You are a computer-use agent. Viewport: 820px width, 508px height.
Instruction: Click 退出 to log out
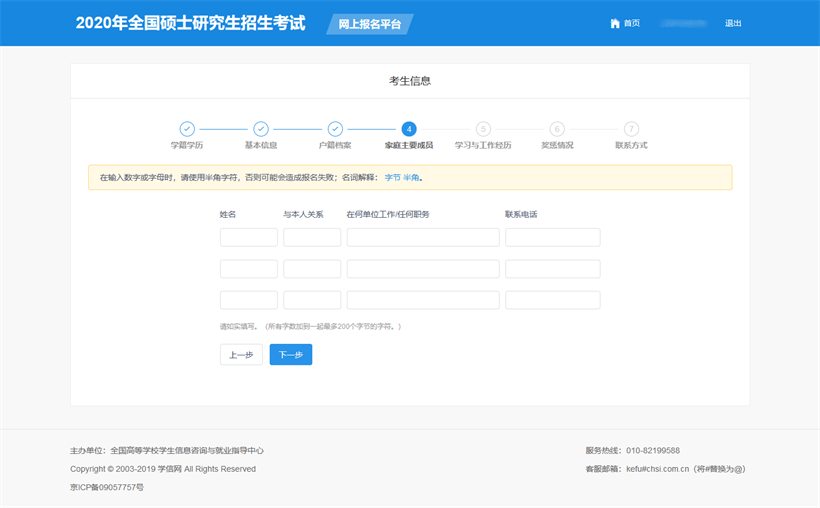click(x=733, y=23)
